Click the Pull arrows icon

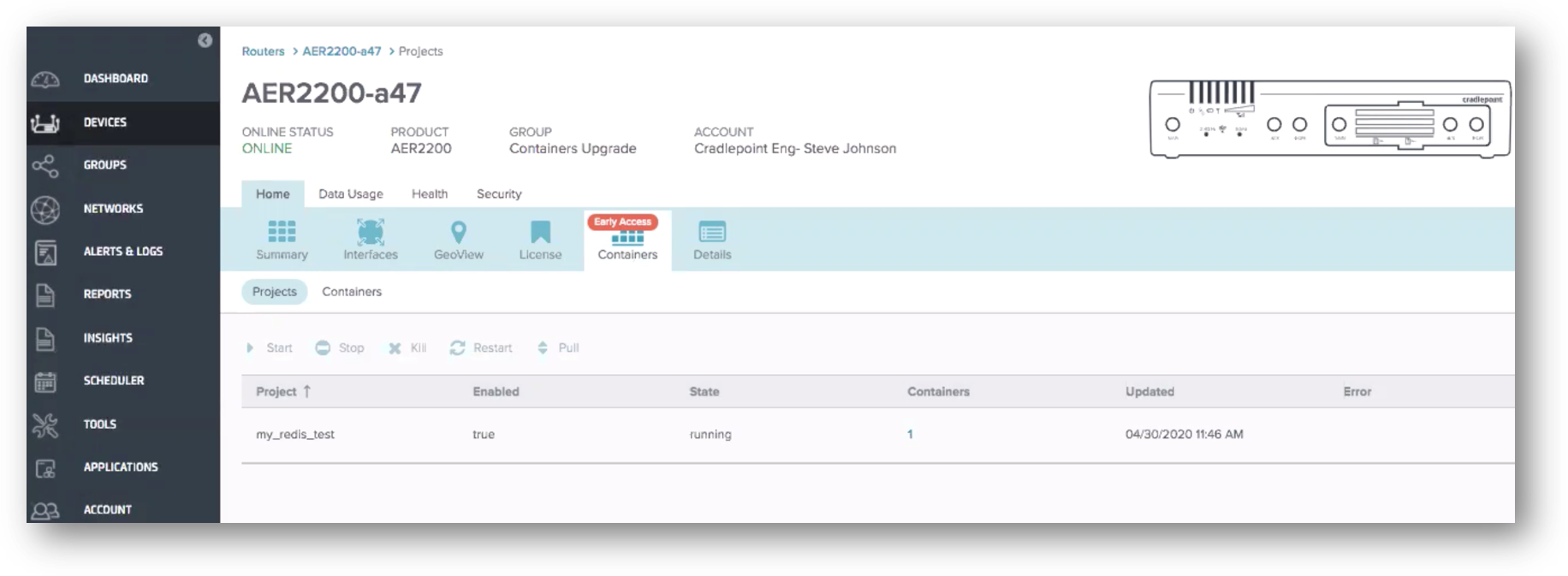click(x=543, y=348)
